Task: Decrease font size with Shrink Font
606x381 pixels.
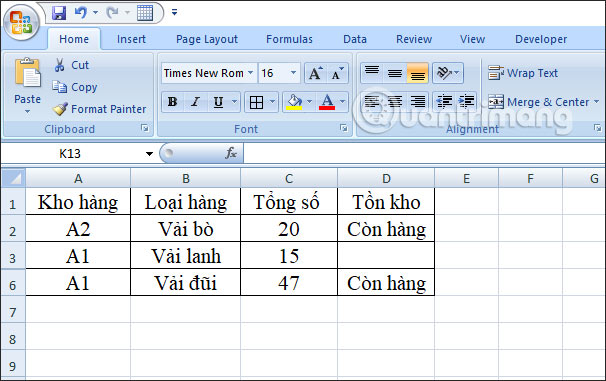Action: 337,73
